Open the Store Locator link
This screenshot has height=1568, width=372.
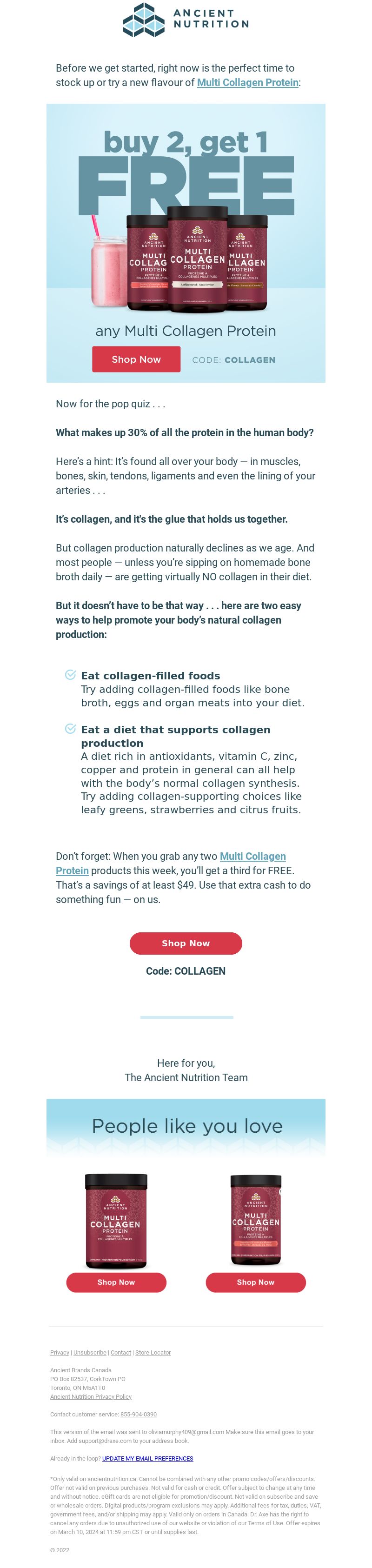pos(153,1353)
